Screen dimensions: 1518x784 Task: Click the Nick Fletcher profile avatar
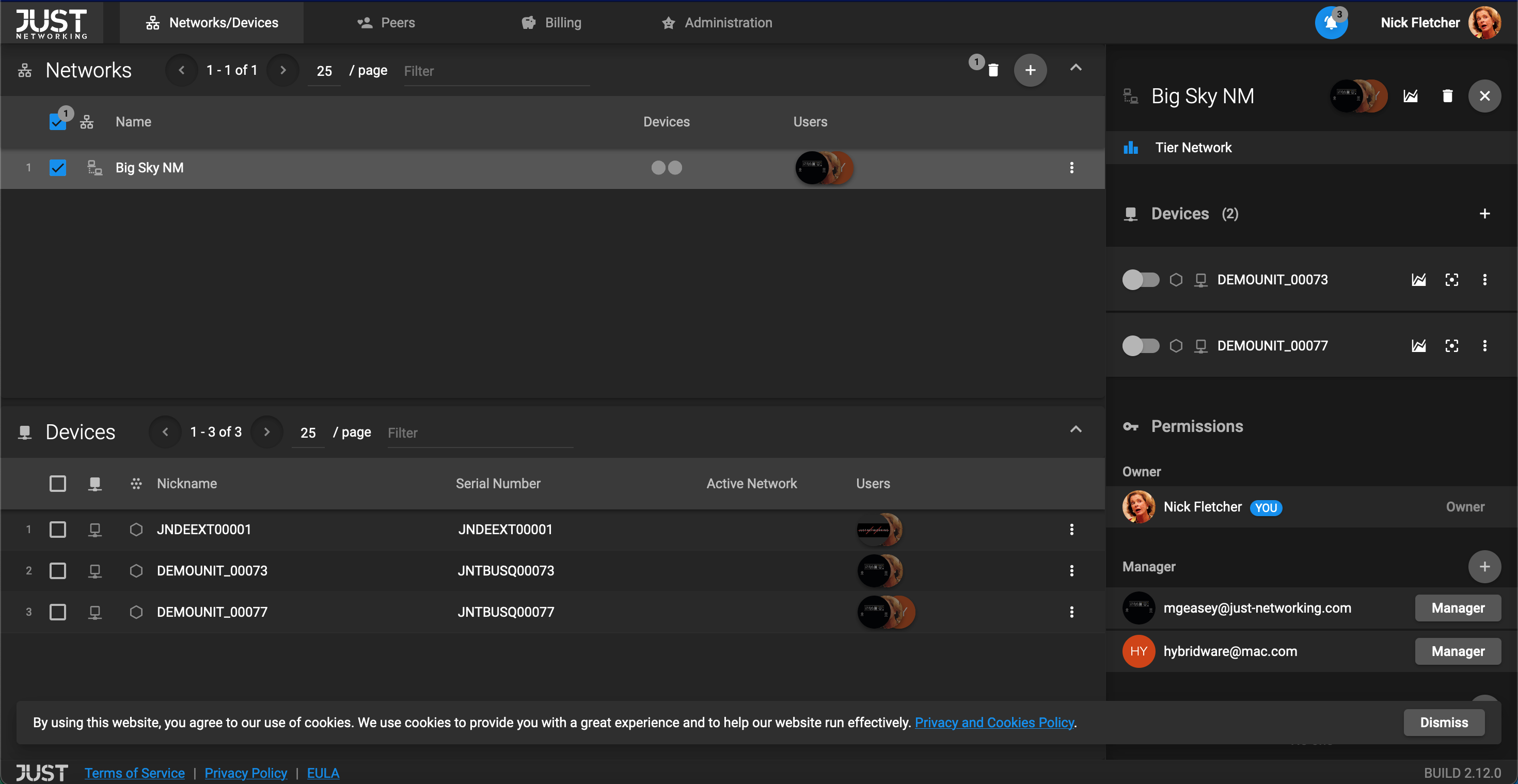tap(1484, 22)
